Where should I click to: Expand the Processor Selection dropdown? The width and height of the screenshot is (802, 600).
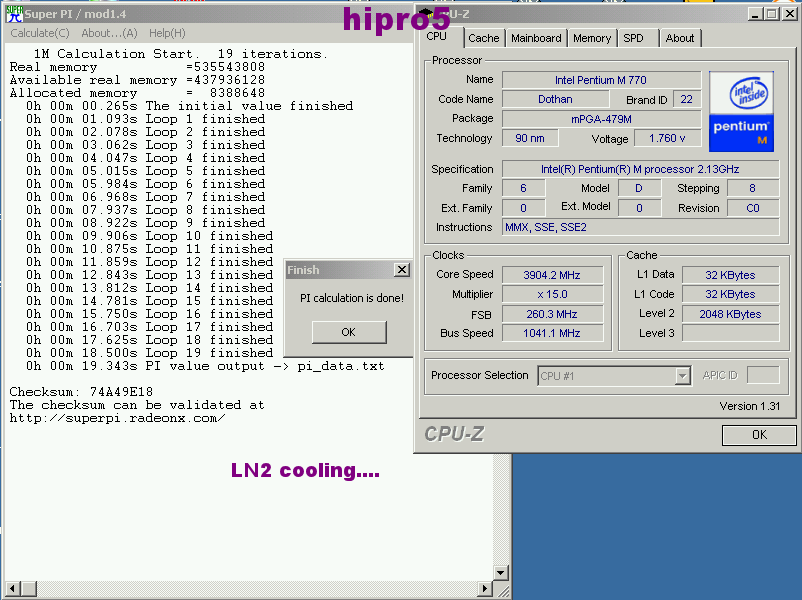[683, 376]
